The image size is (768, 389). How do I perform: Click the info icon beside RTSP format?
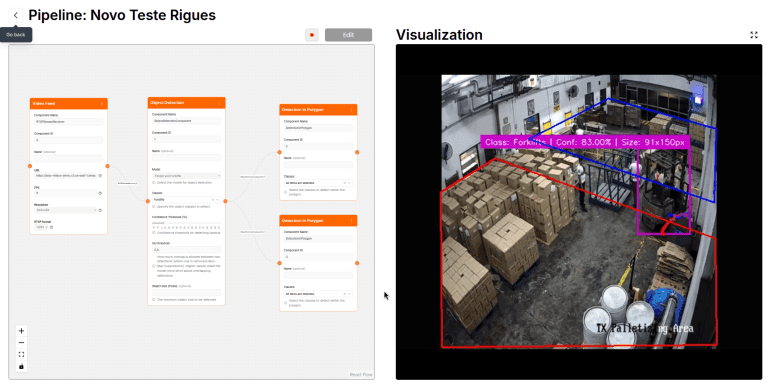(51, 227)
